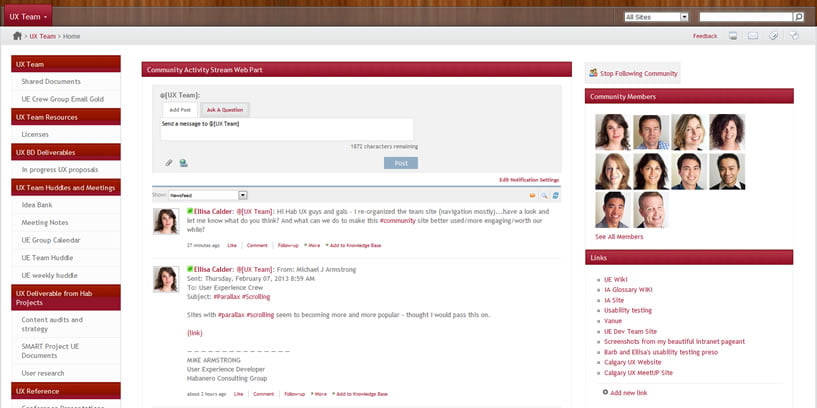This screenshot has height=408, width=817.
Task: Comment on the first post
Action: click(x=257, y=245)
